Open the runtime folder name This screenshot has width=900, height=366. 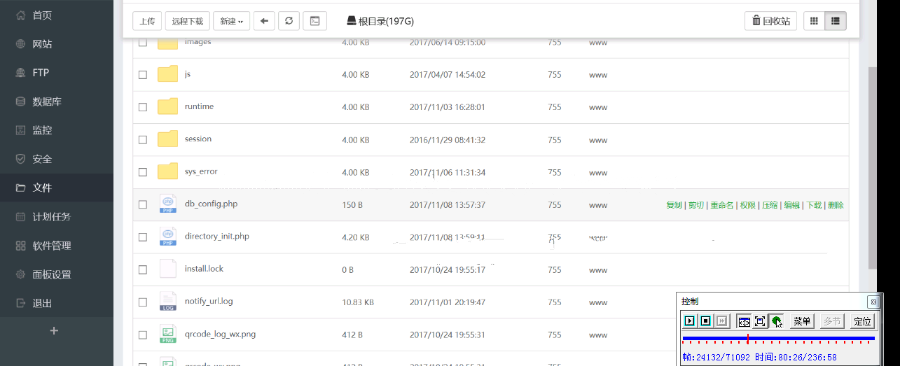(199, 106)
